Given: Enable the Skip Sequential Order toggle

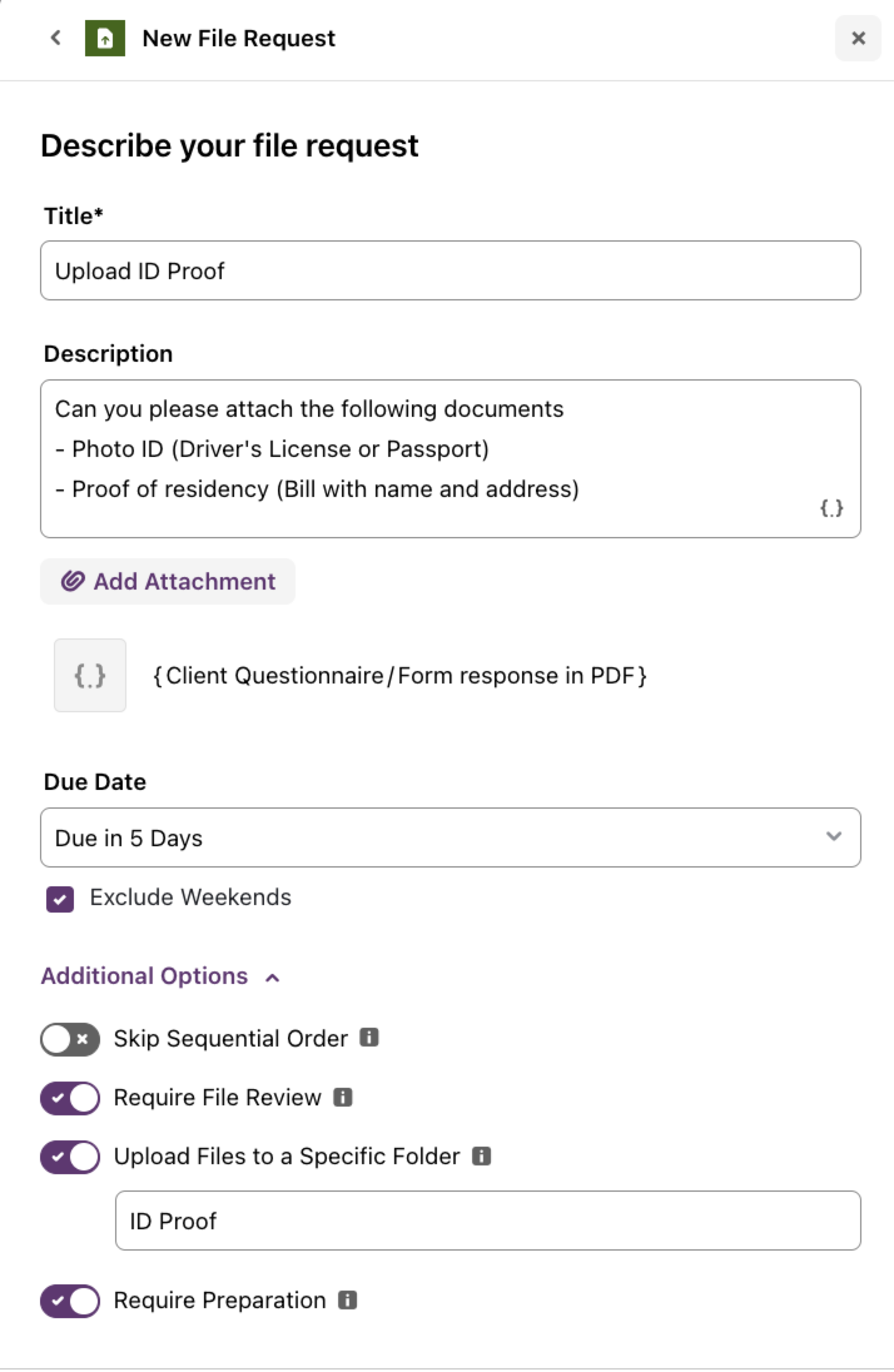Looking at the screenshot, I should pos(70,1040).
